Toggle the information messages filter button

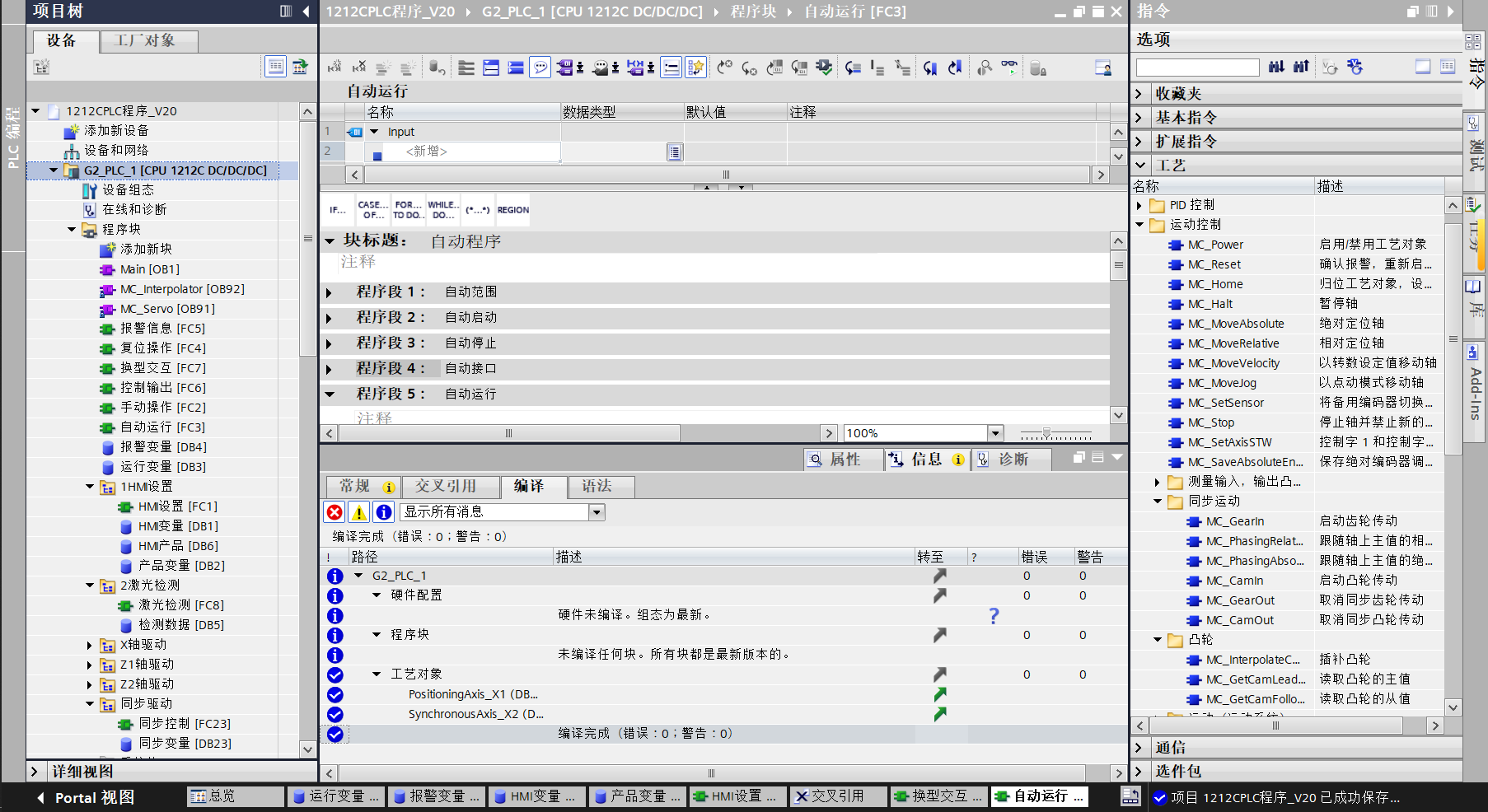[x=384, y=512]
